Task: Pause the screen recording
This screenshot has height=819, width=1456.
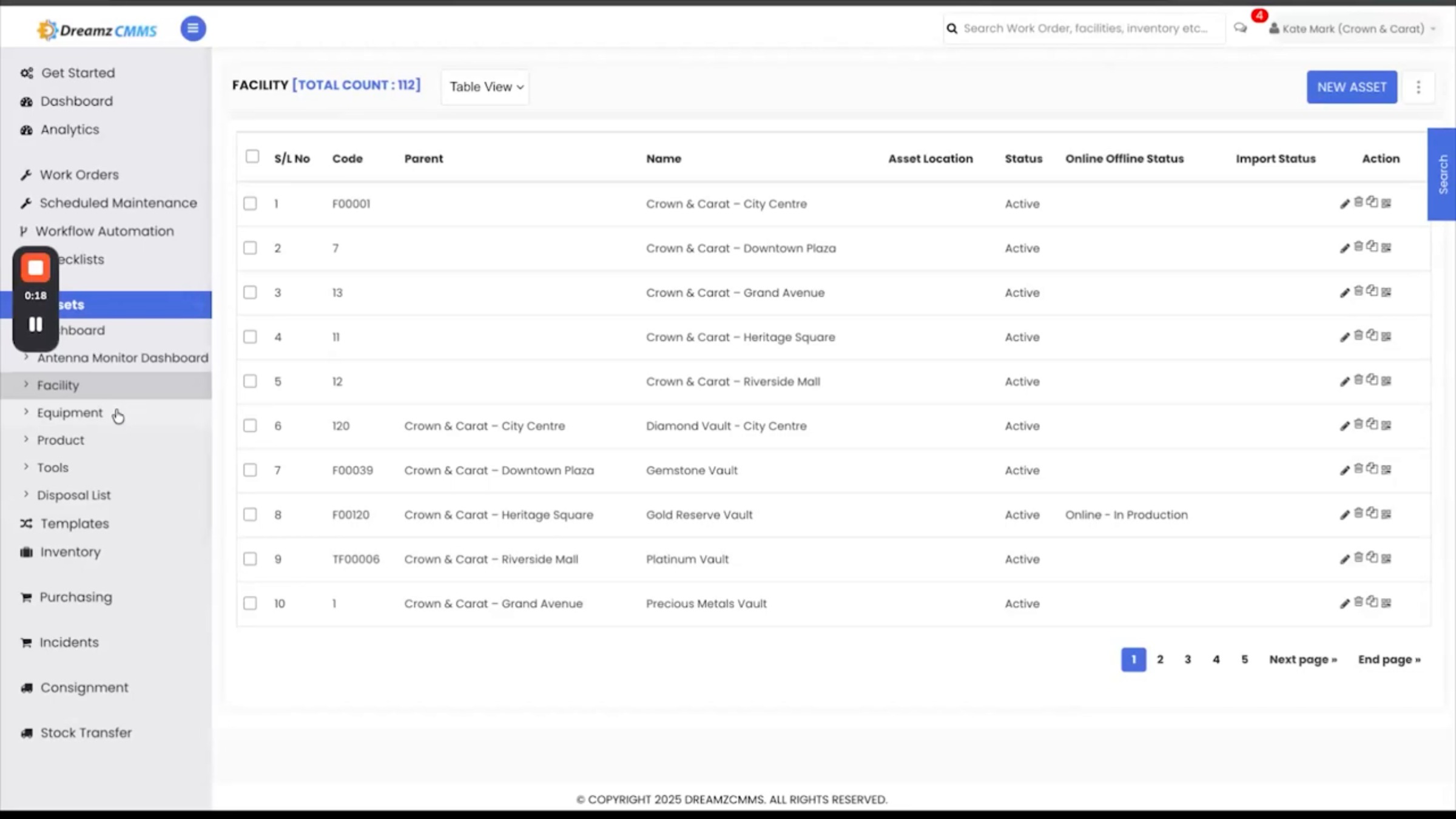Action: click(x=36, y=325)
